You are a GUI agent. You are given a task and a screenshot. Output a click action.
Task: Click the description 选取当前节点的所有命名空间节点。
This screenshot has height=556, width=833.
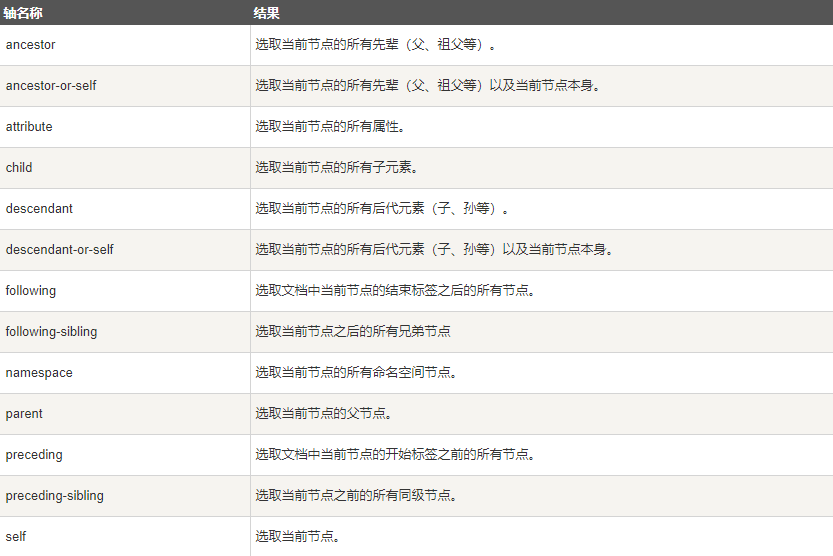356,373
